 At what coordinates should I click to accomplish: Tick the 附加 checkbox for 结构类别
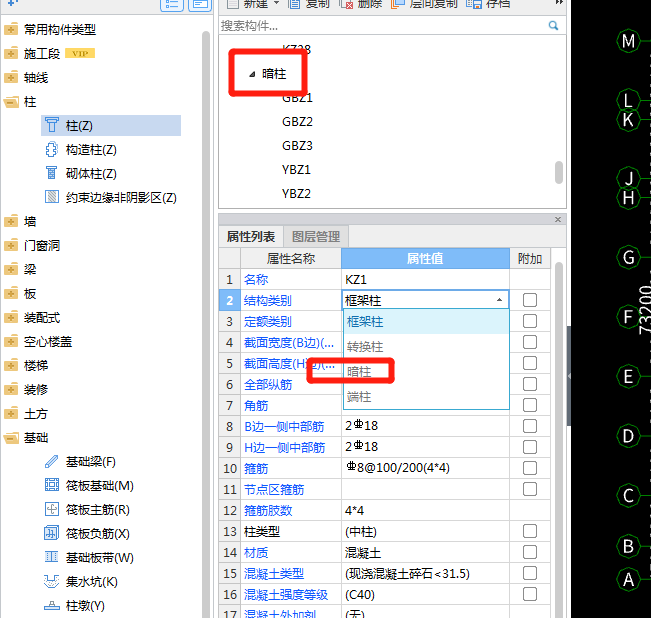(x=530, y=300)
